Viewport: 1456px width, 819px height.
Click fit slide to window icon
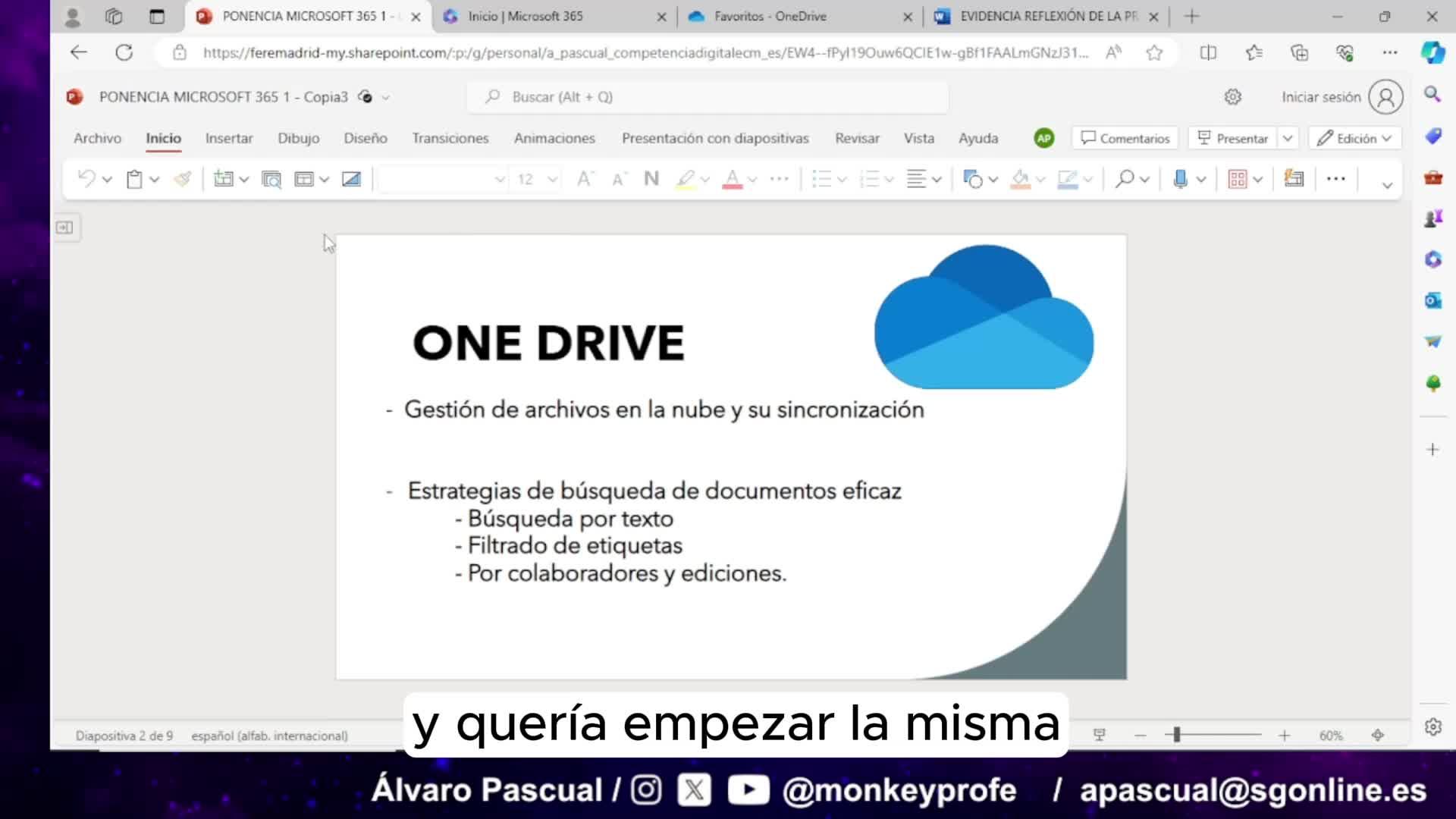coord(1378,736)
